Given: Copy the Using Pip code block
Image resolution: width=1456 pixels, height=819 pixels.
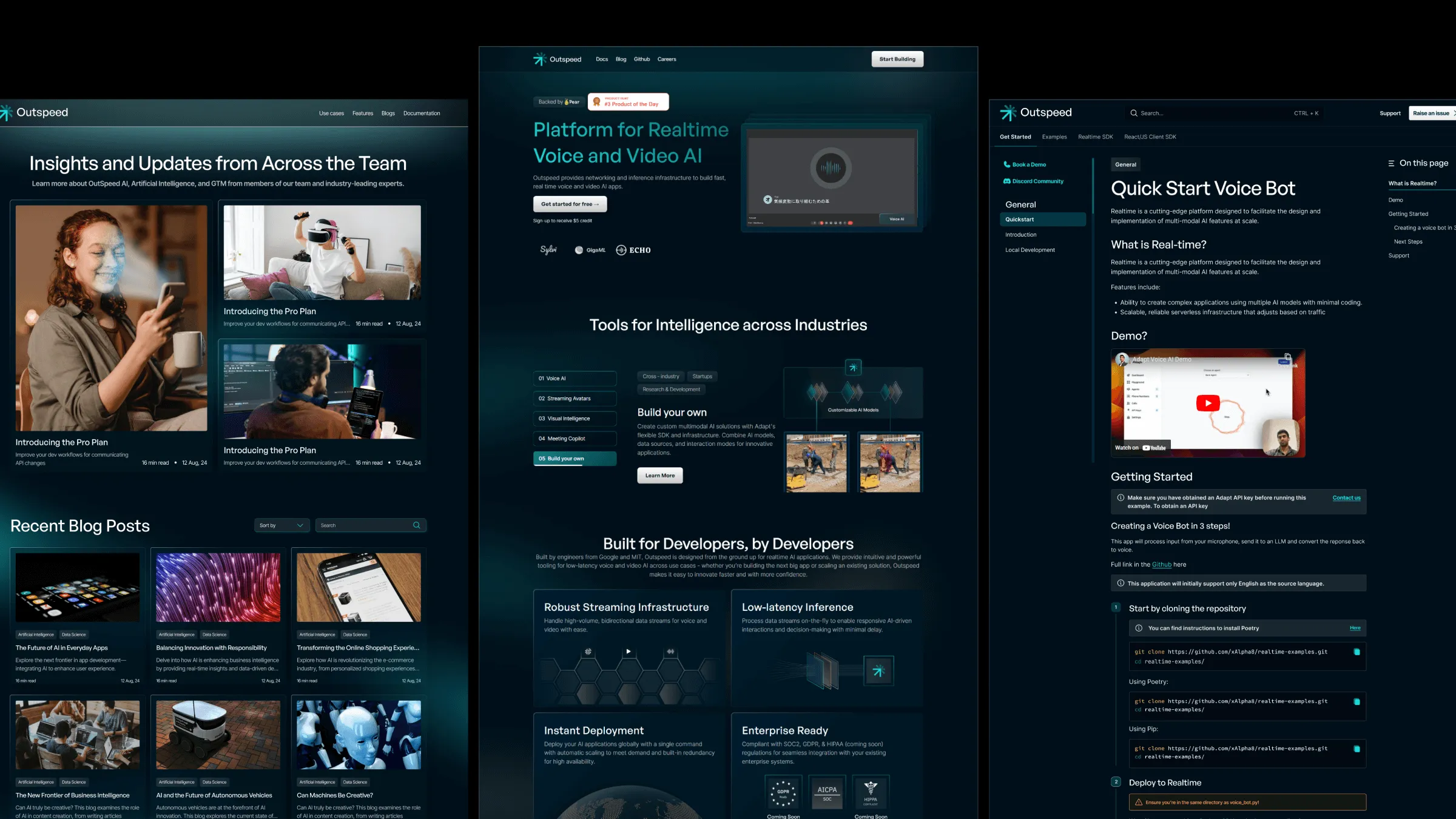Looking at the screenshot, I should pyautogui.click(x=1357, y=749).
